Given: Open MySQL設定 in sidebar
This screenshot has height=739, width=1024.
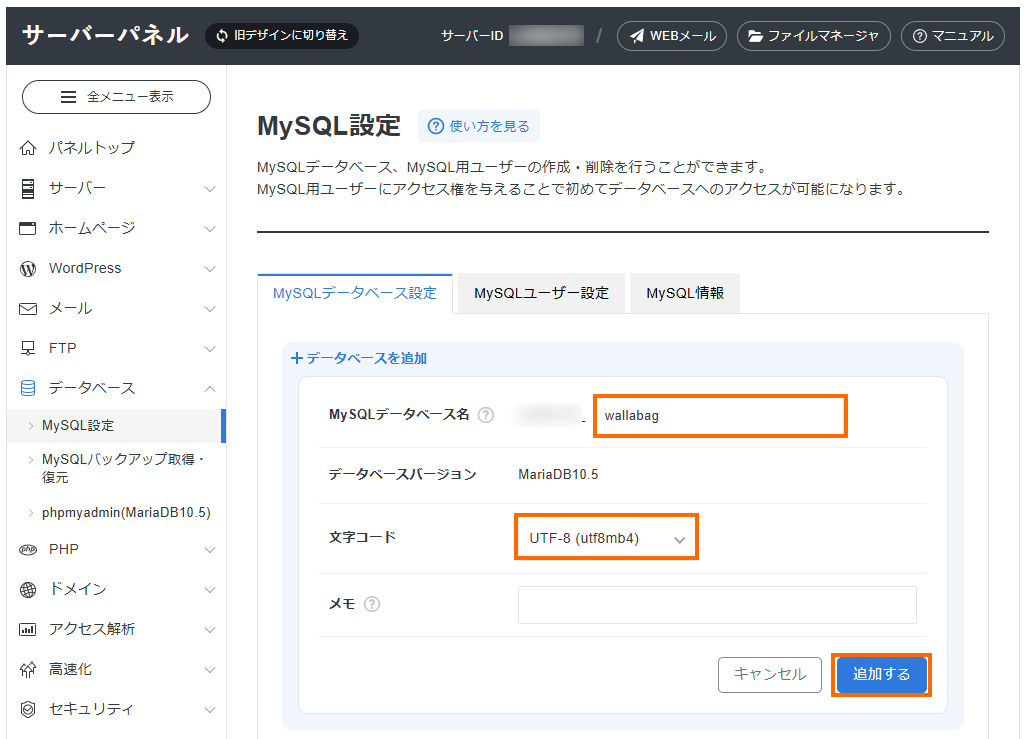Looking at the screenshot, I should click(116, 426).
